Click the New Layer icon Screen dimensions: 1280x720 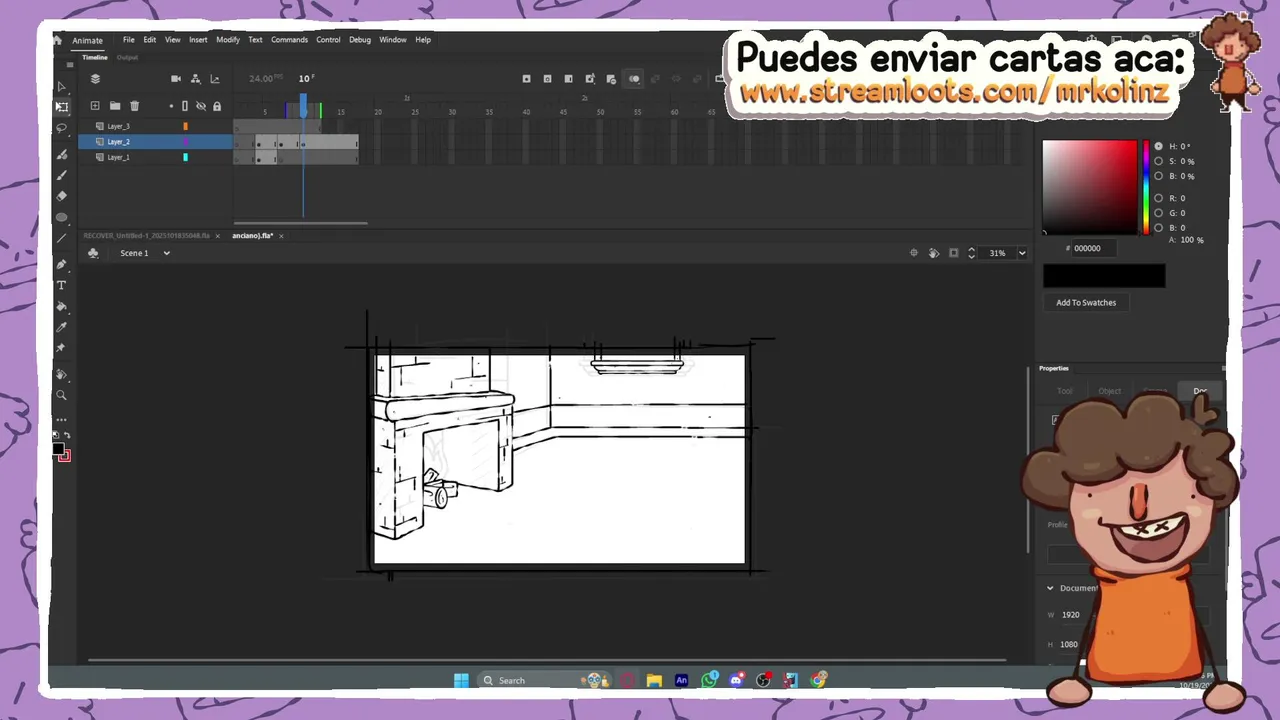click(x=95, y=106)
